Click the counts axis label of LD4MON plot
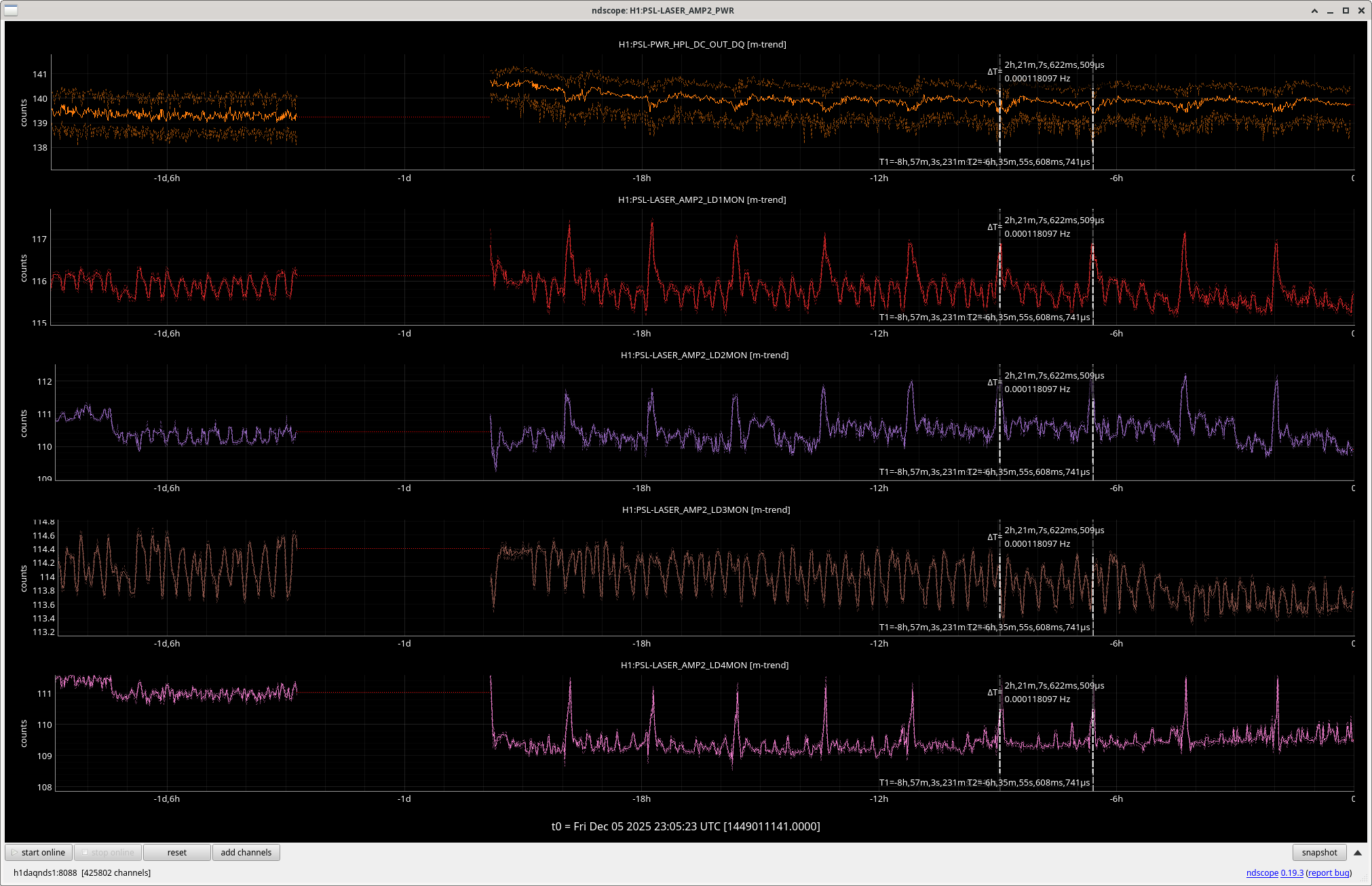1372x886 pixels. coord(24,733)
